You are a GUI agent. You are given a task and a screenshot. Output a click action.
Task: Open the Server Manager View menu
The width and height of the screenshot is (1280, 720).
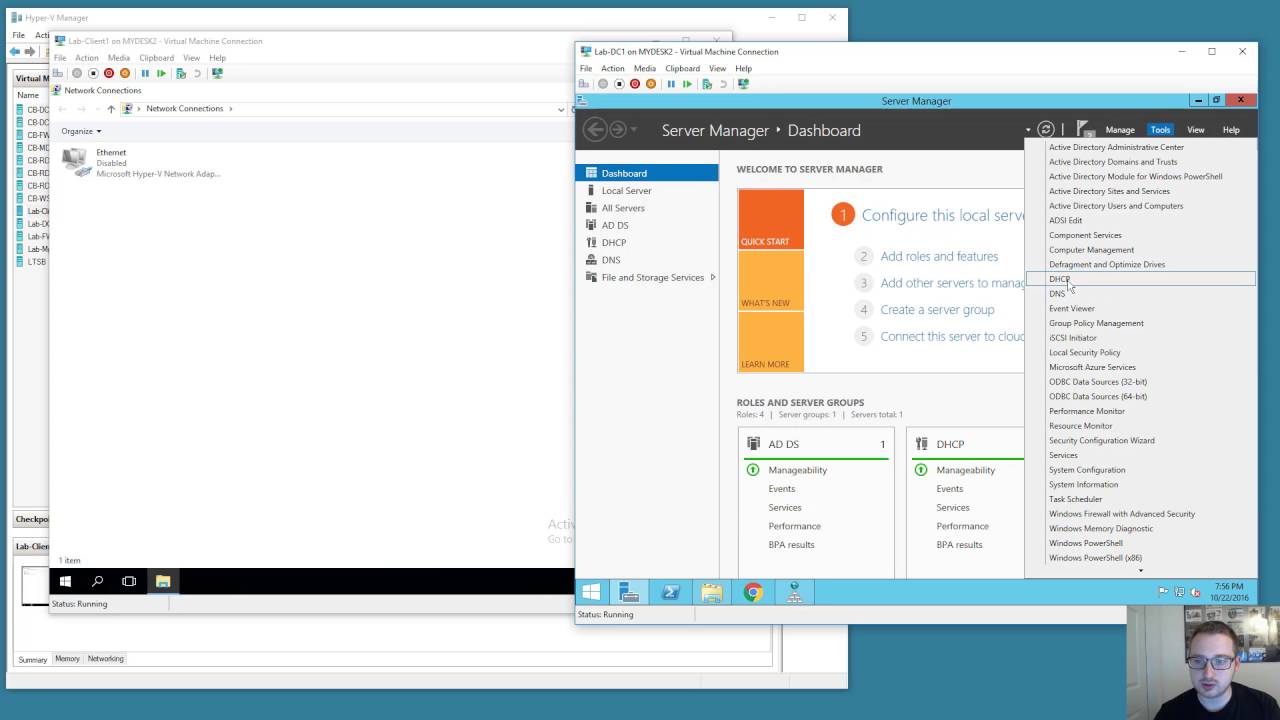[x=1195, y=130]
